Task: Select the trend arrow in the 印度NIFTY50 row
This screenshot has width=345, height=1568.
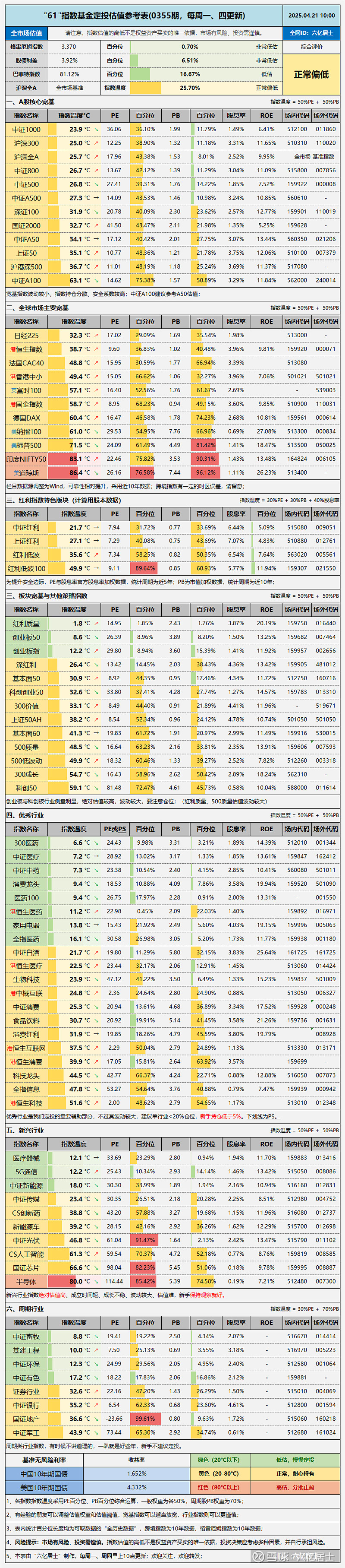Action: [96, 459]
